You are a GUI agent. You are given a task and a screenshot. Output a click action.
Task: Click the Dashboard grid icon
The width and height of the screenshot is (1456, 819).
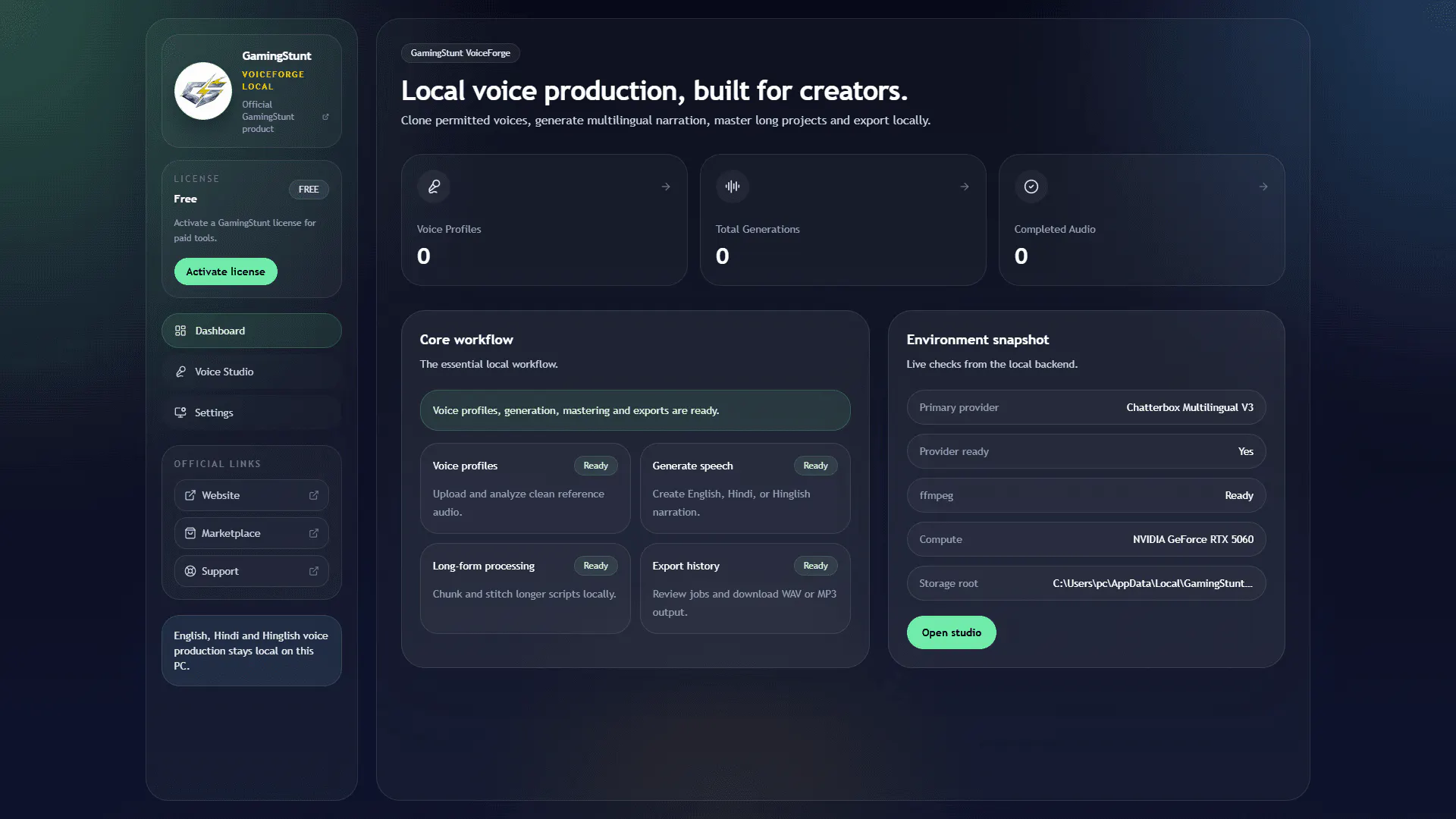coord(180,331)
